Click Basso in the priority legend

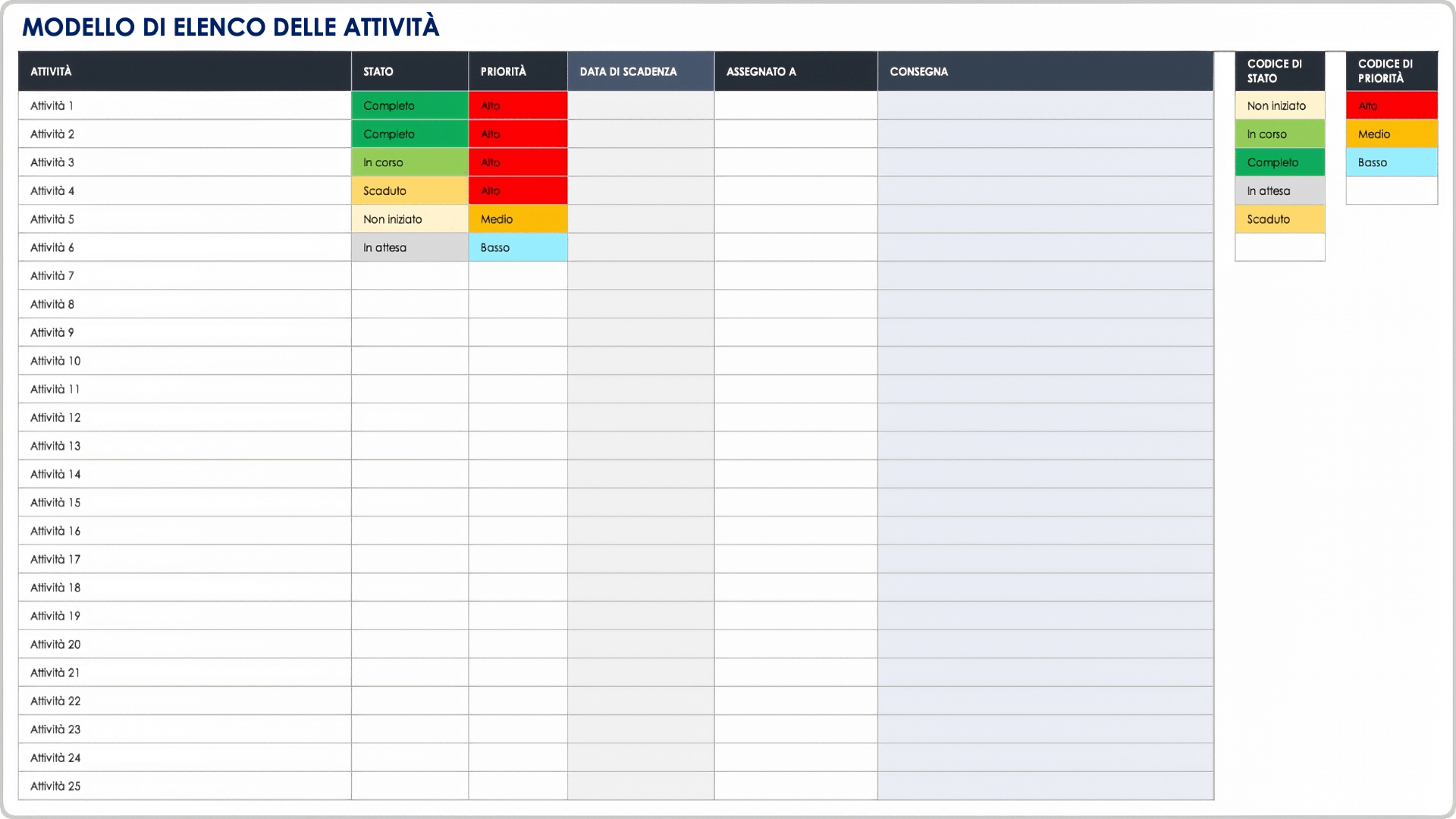pyautogui.click(x=1392, y=162)
